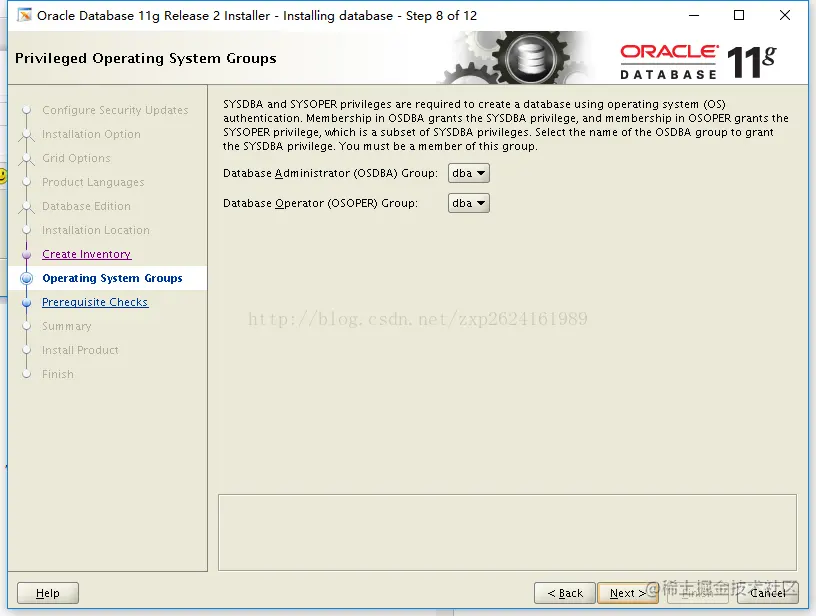Cancel the Oracle installation
The image size is (816, 616).
(768, 593)
